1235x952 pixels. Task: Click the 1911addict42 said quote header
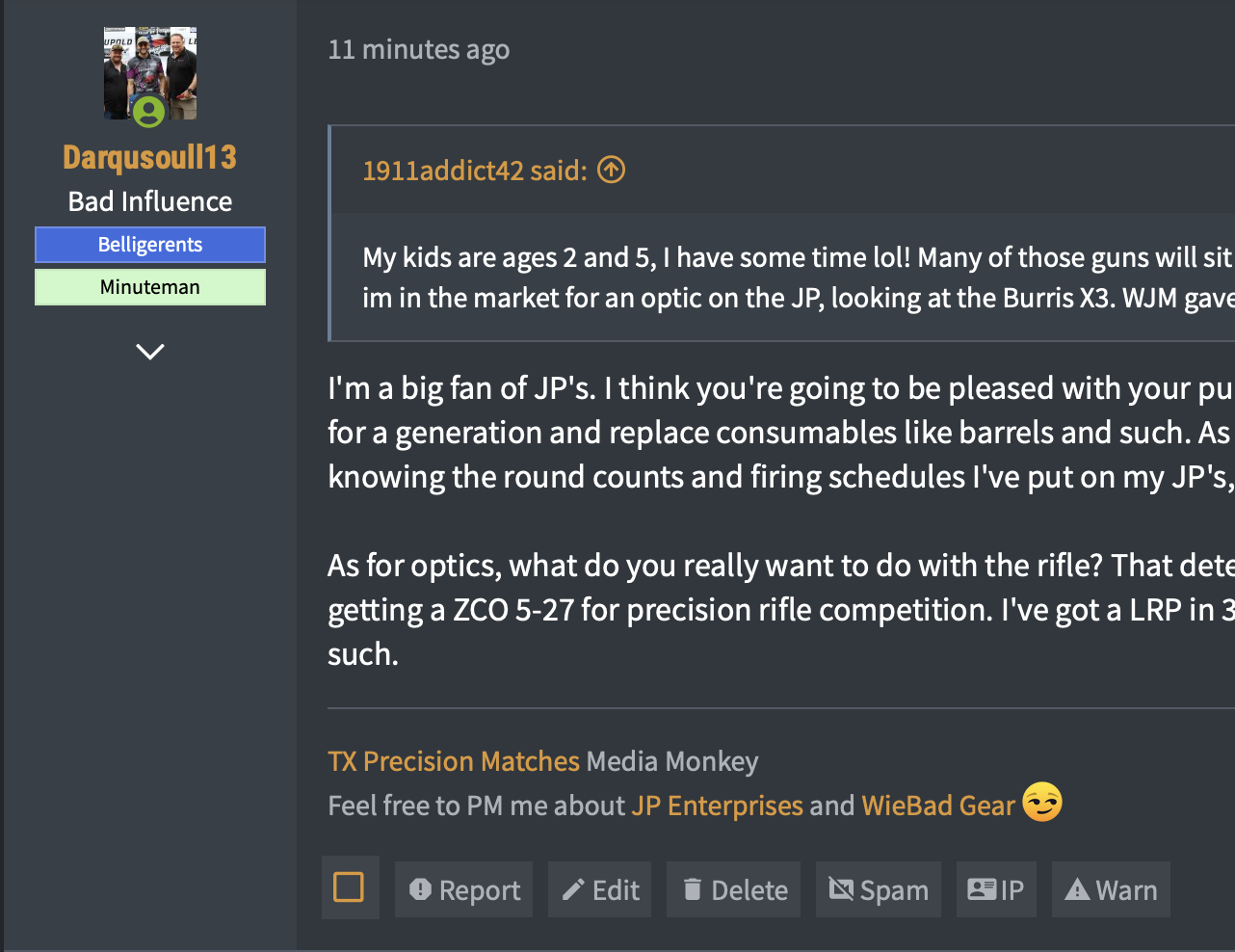(474, 171)
